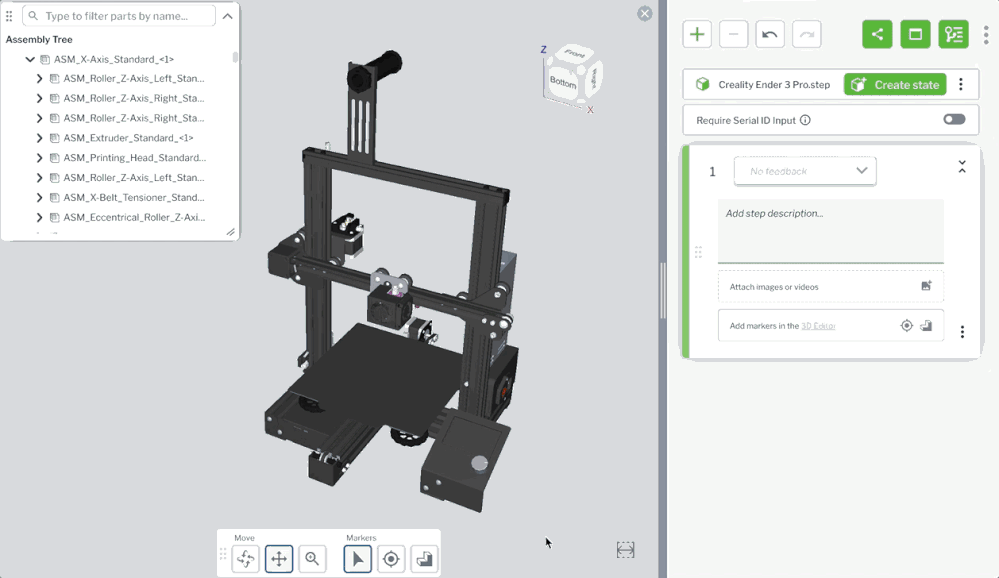Toggle Require Serial ID Input switch
The image size is (999, 578).
coord(954,120)
